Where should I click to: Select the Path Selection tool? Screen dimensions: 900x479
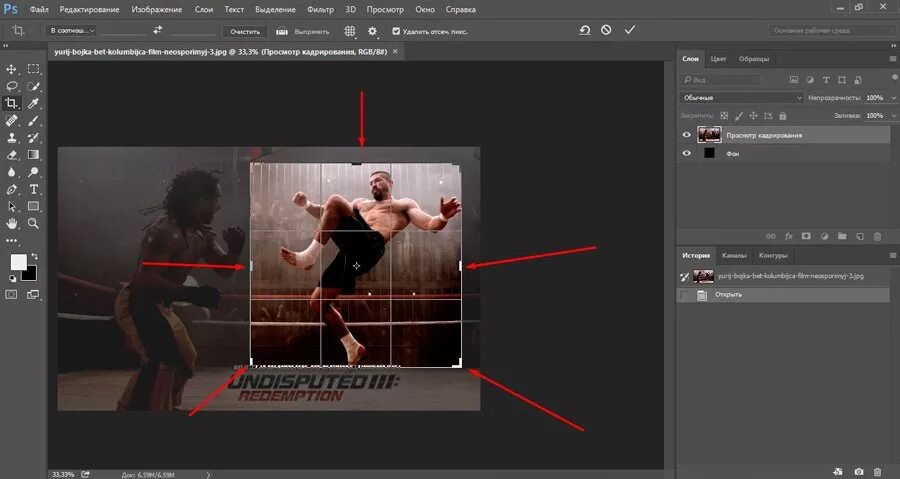[11, 207]
